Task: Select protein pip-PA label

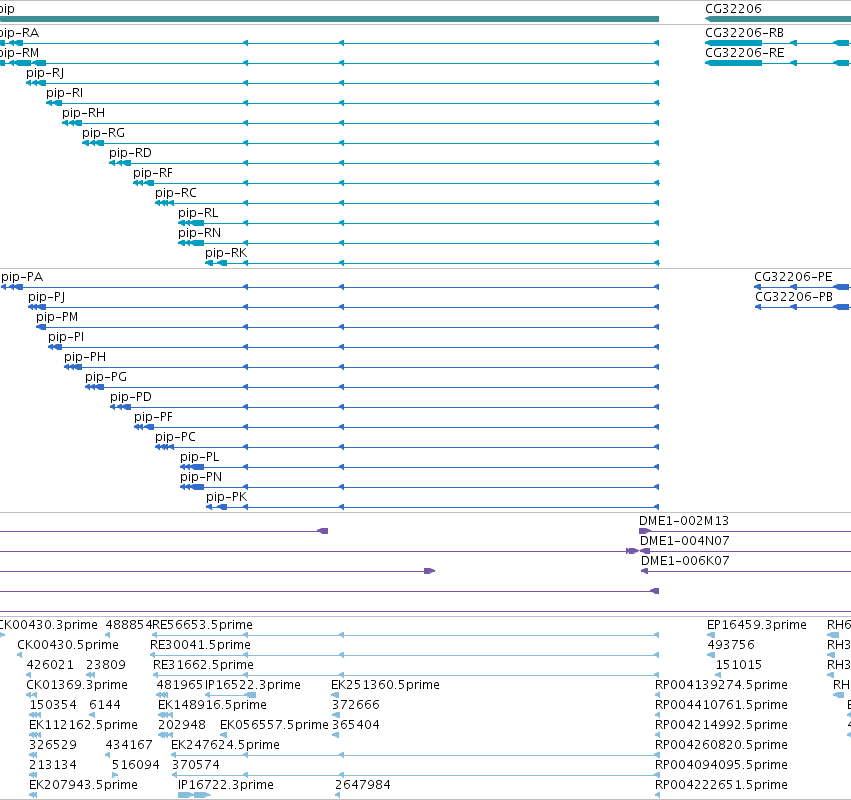Action: [22, 277]
